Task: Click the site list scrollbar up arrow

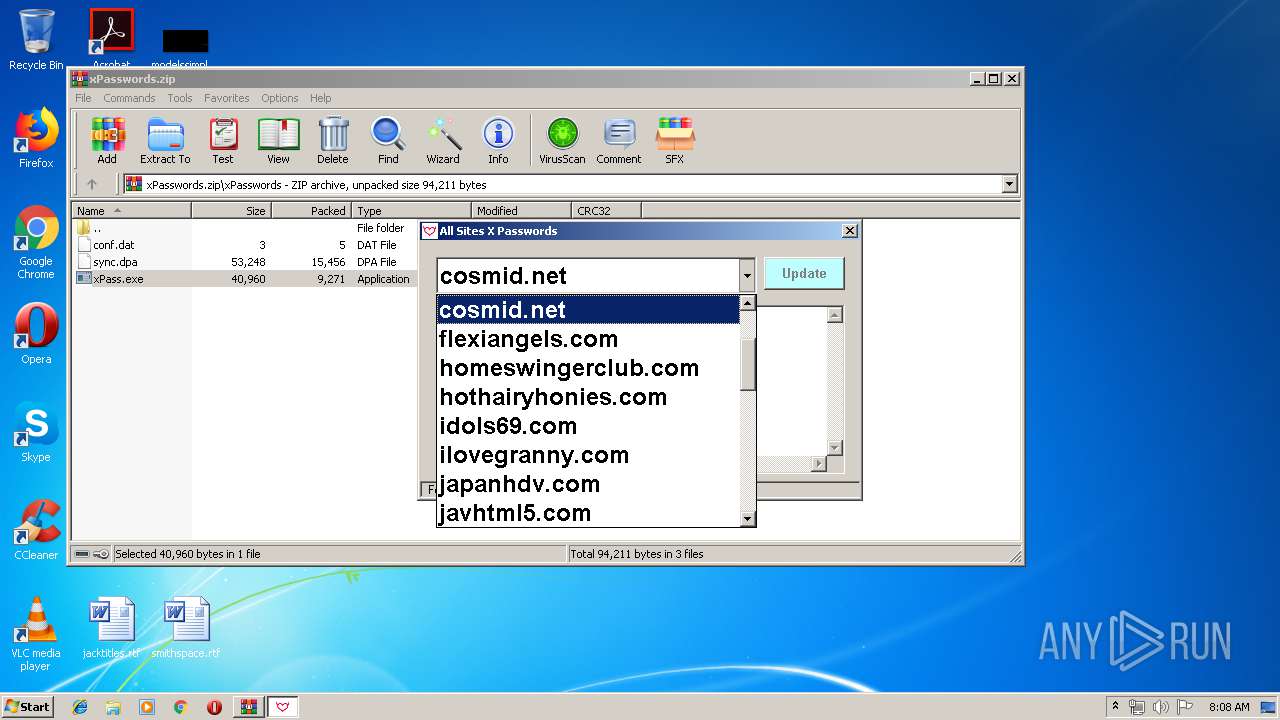Action: point(747,303)
